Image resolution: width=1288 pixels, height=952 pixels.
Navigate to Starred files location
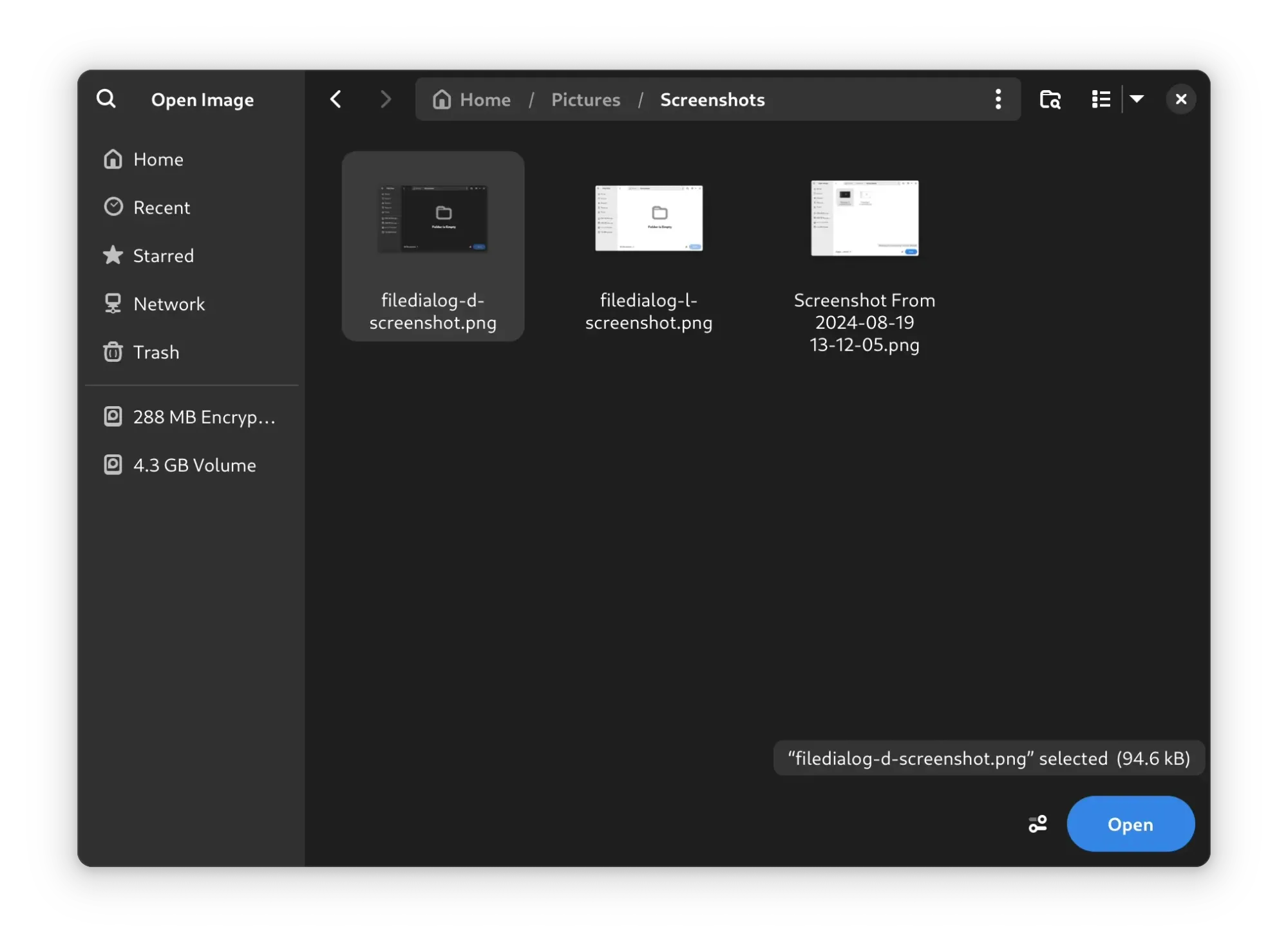tap(164, 255)
